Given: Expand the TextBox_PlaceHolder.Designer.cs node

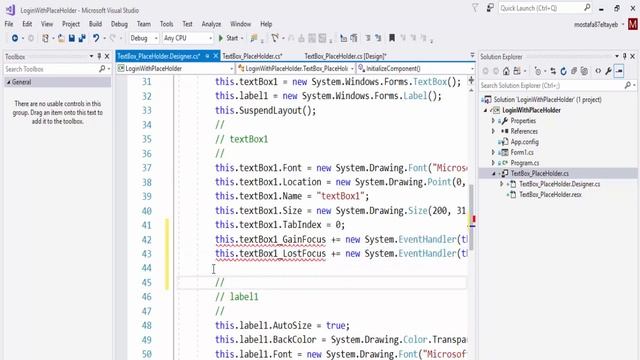Looking at the screenshot, I should 502,184.
